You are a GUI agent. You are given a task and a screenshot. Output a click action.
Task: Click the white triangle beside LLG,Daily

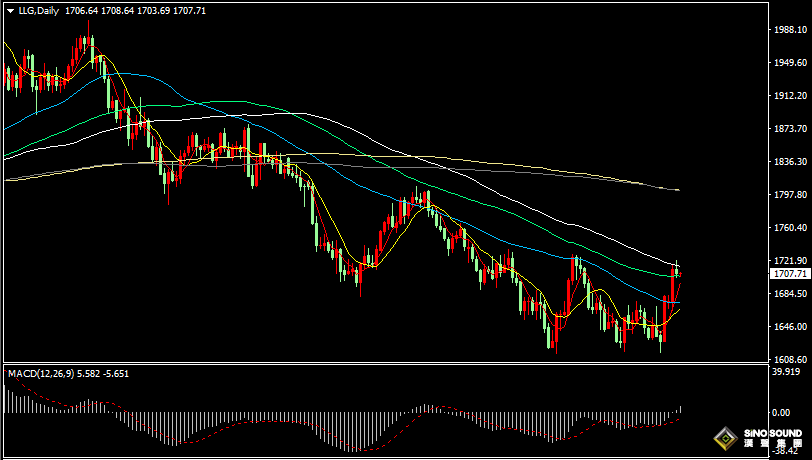[x=11, y=11]
